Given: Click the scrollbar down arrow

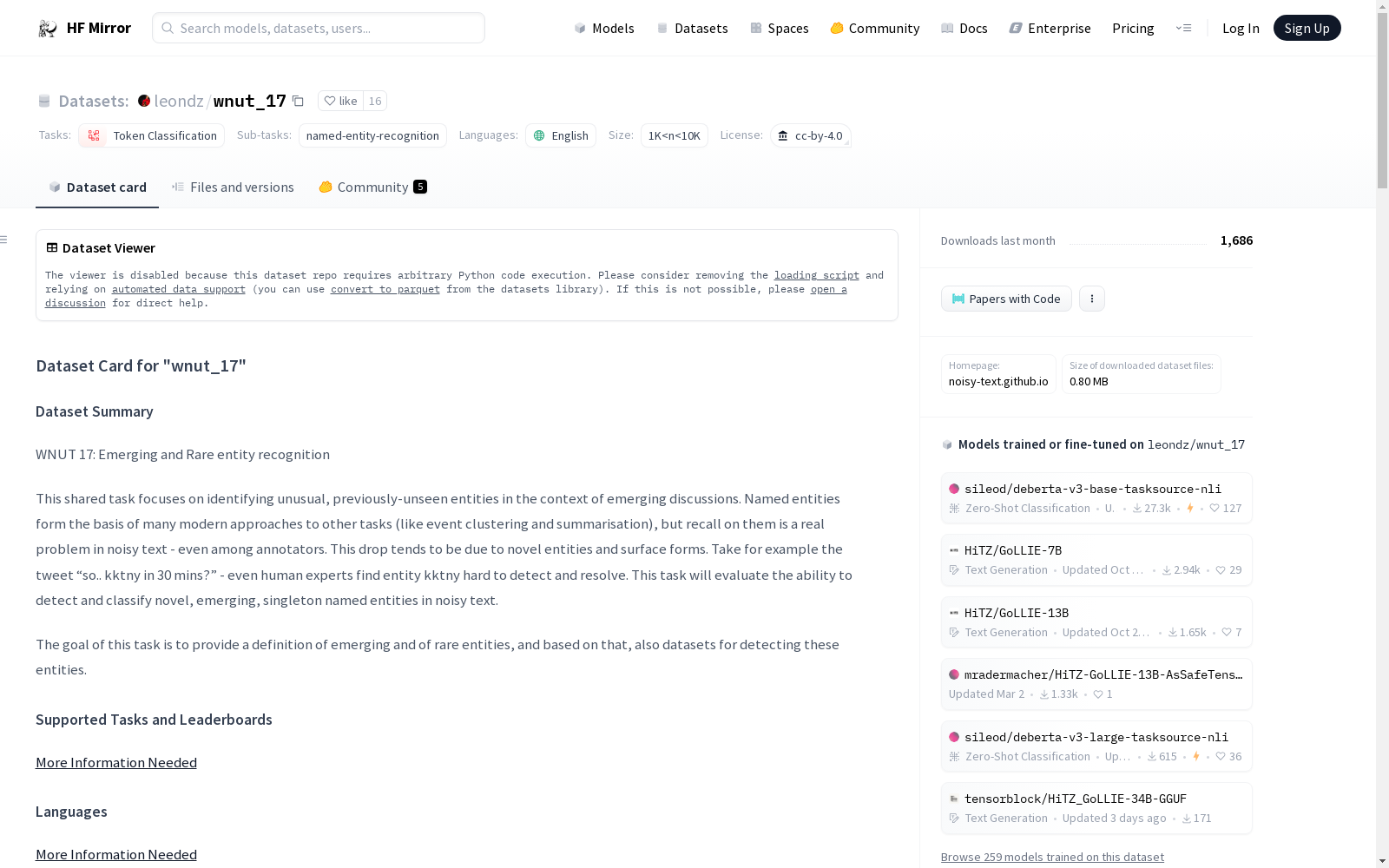Looking at the screenshot, I should [x=1382, y=860].
